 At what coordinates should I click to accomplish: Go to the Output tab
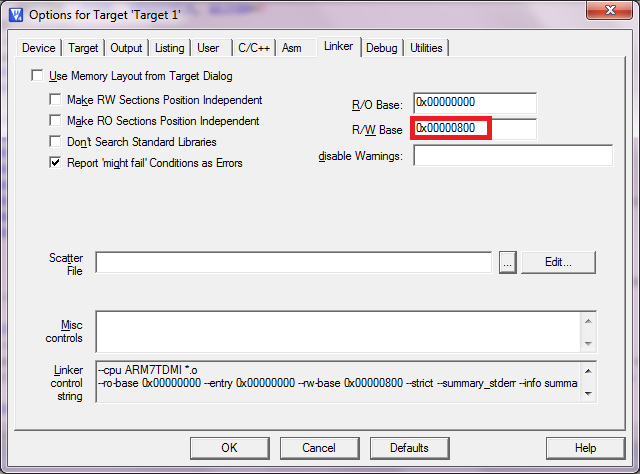pyautogui.click(x=127, y=48)
